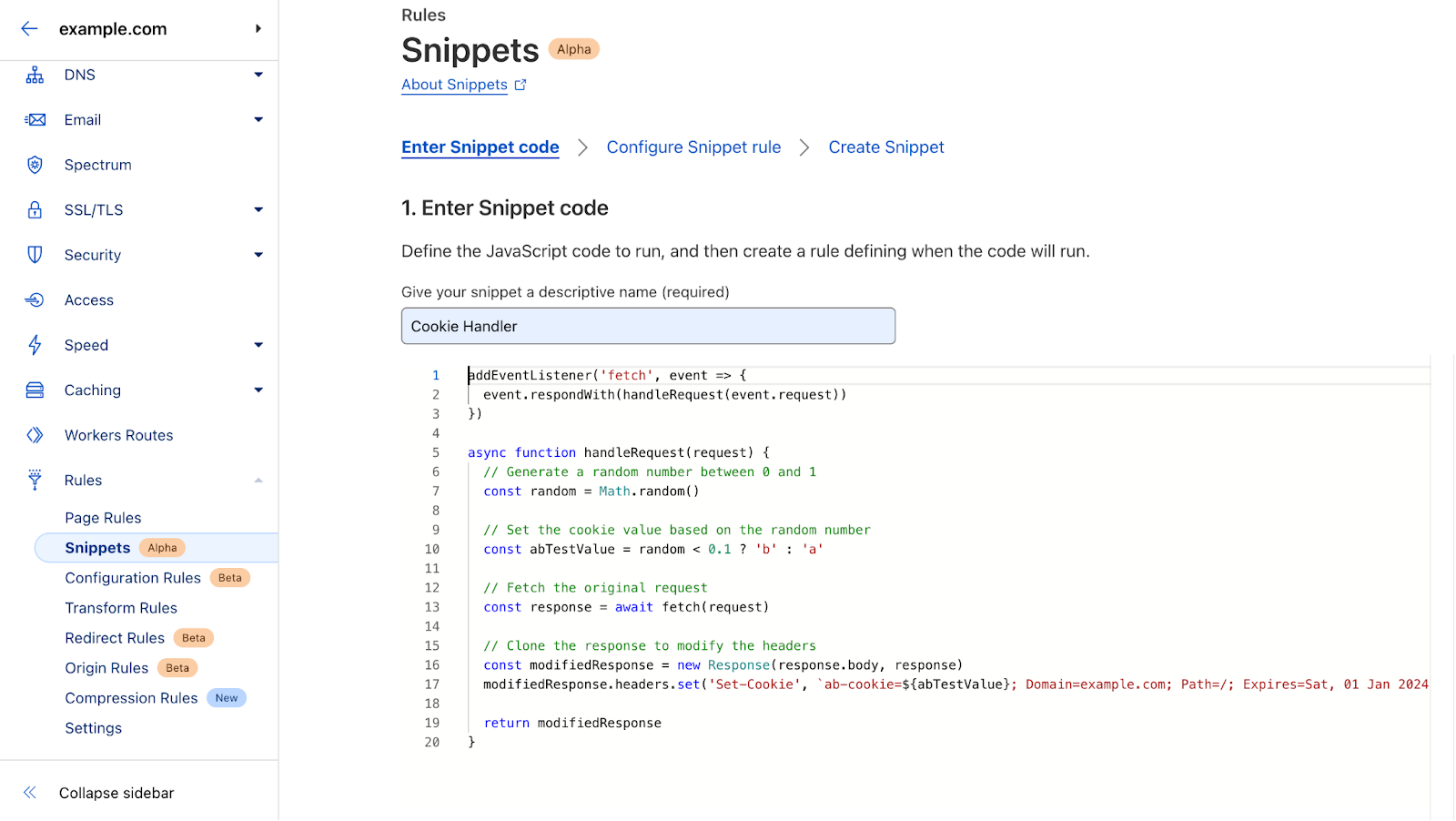Open Transform Rules
This screenshot has height=821, width=1456.
coord(121,608)
